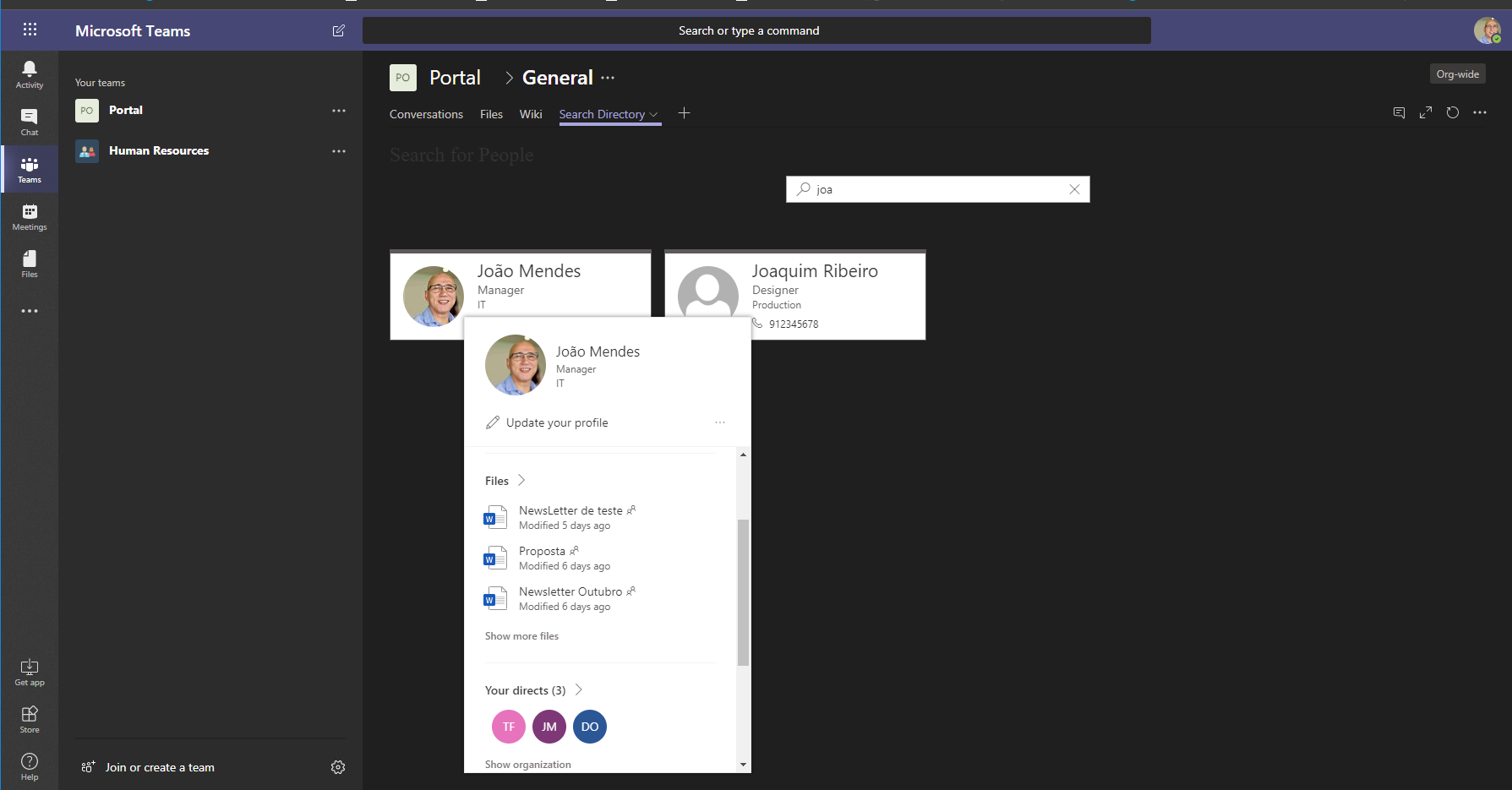Open Search Directory tab dropdown arrow
The width and height of the screenshot is (1512, 790).
[653, 115]
